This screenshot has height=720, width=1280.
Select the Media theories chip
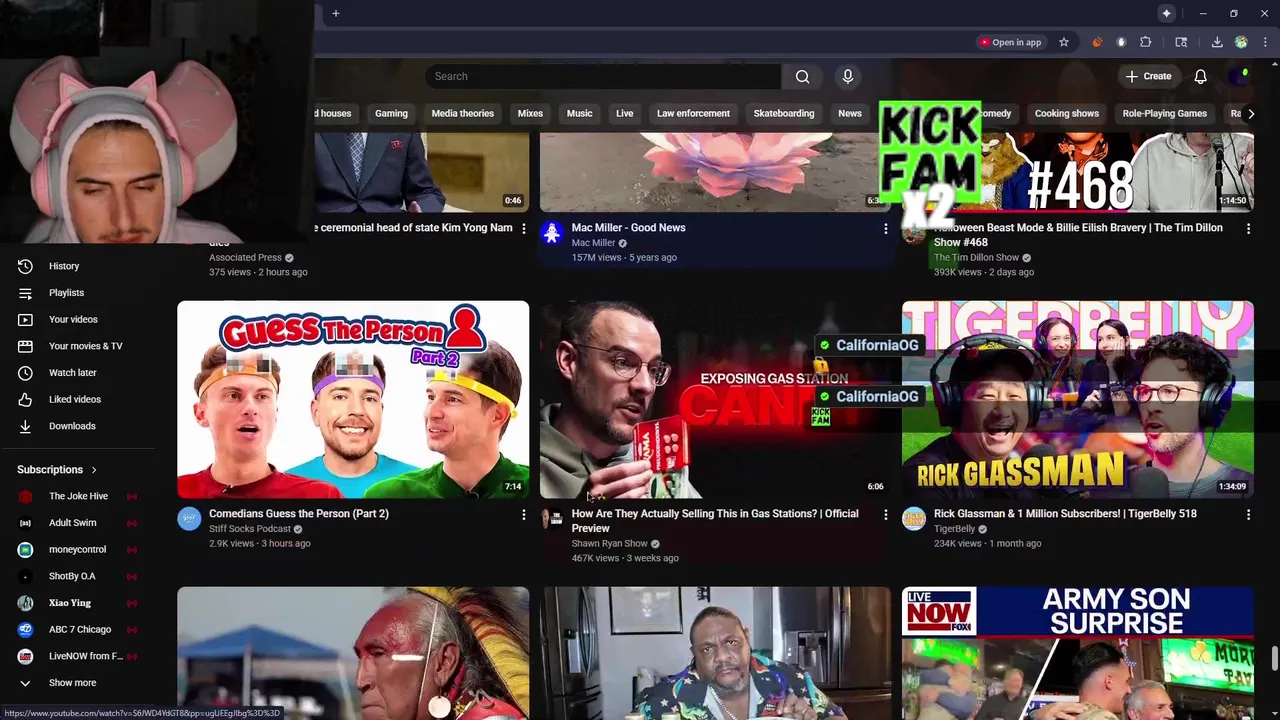(x=462, y=113)
